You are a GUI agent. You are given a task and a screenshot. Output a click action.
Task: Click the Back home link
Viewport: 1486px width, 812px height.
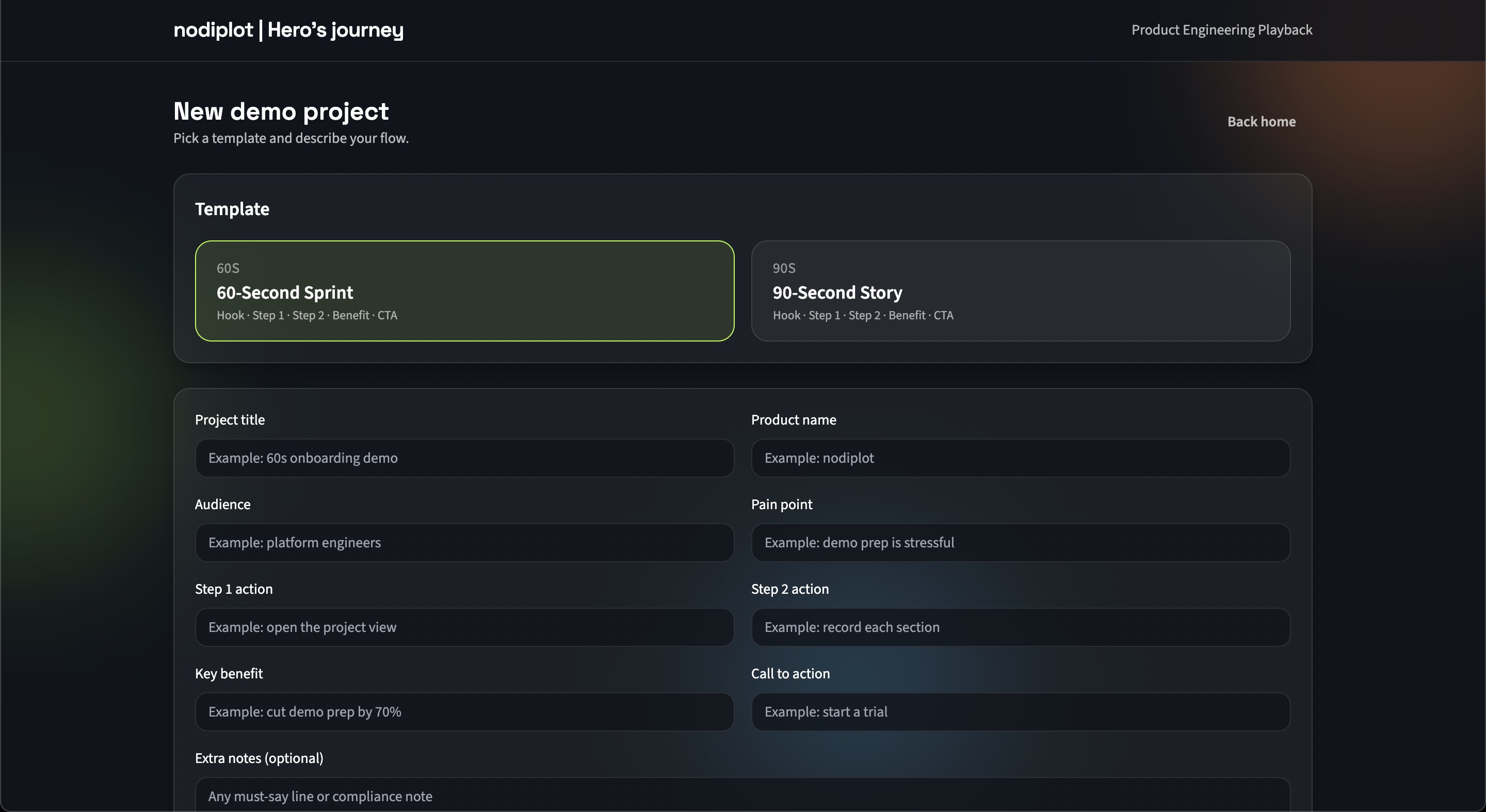(x=1262, y=121)
